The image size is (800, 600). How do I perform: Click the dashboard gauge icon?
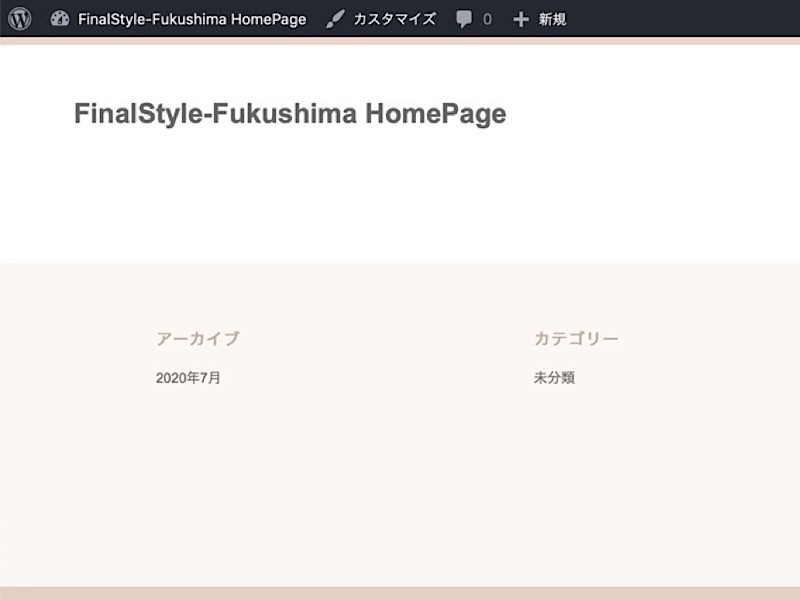tap(60, 19)
